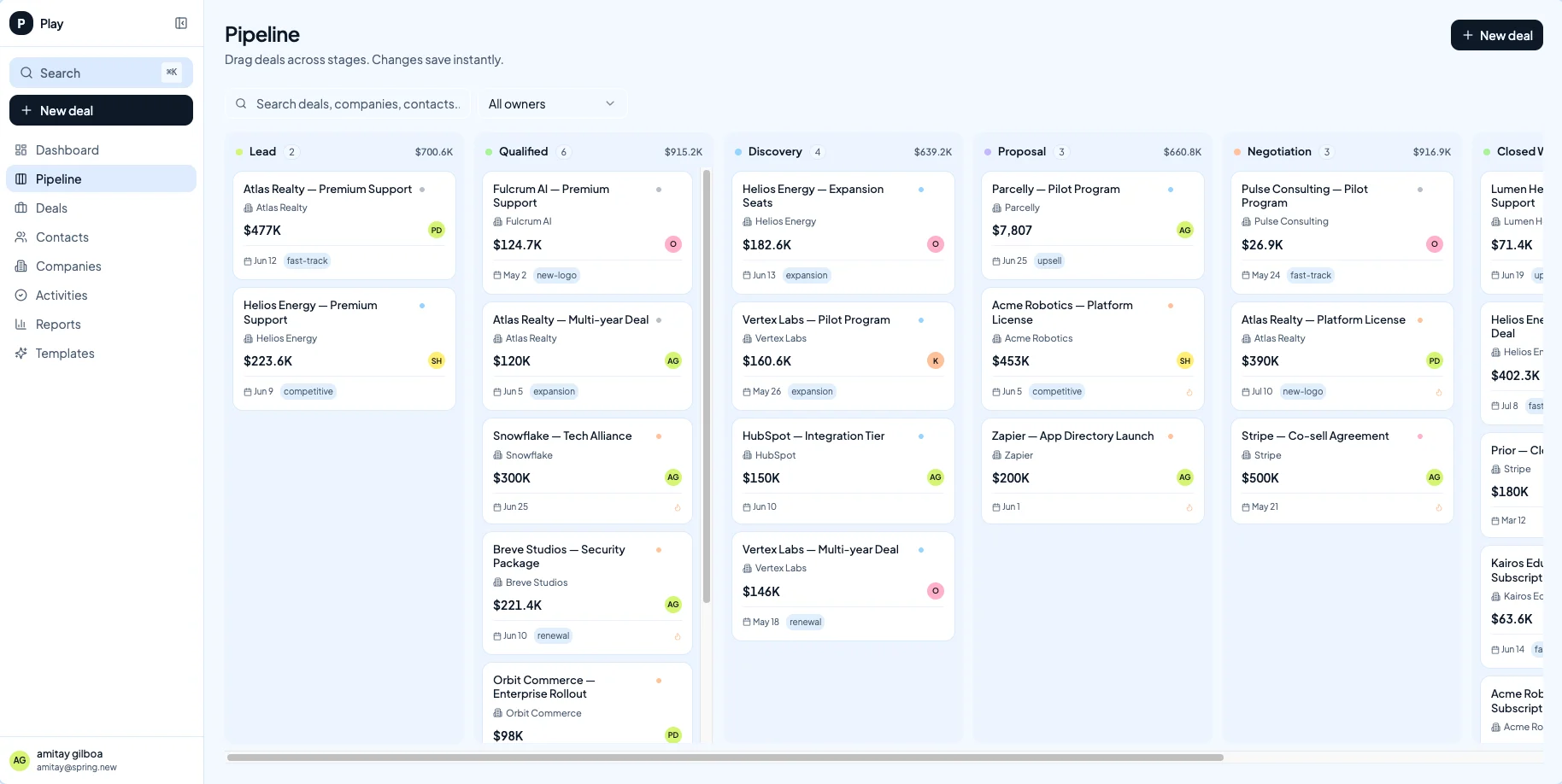Click the flame icon on Breve Studios card
The image size is (1562, 784).
coord(678,636)
